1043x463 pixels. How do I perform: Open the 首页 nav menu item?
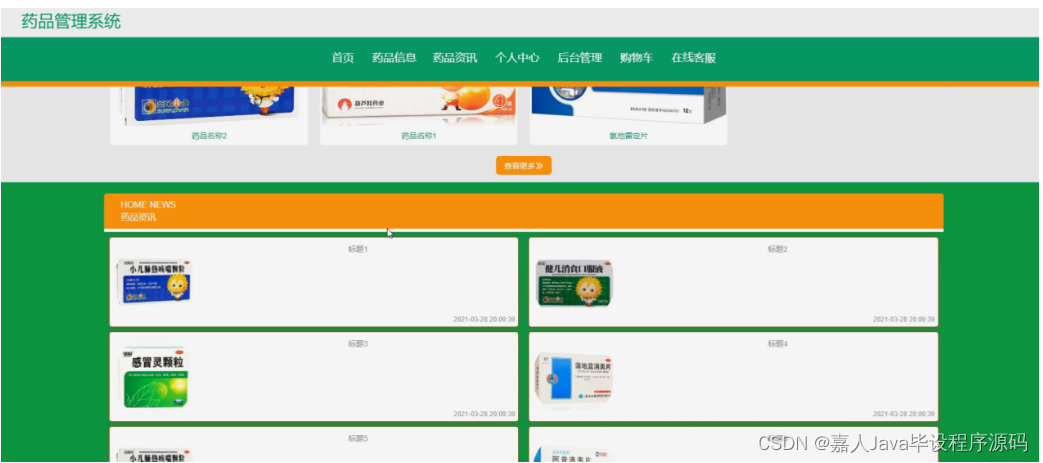coord(343,58)
